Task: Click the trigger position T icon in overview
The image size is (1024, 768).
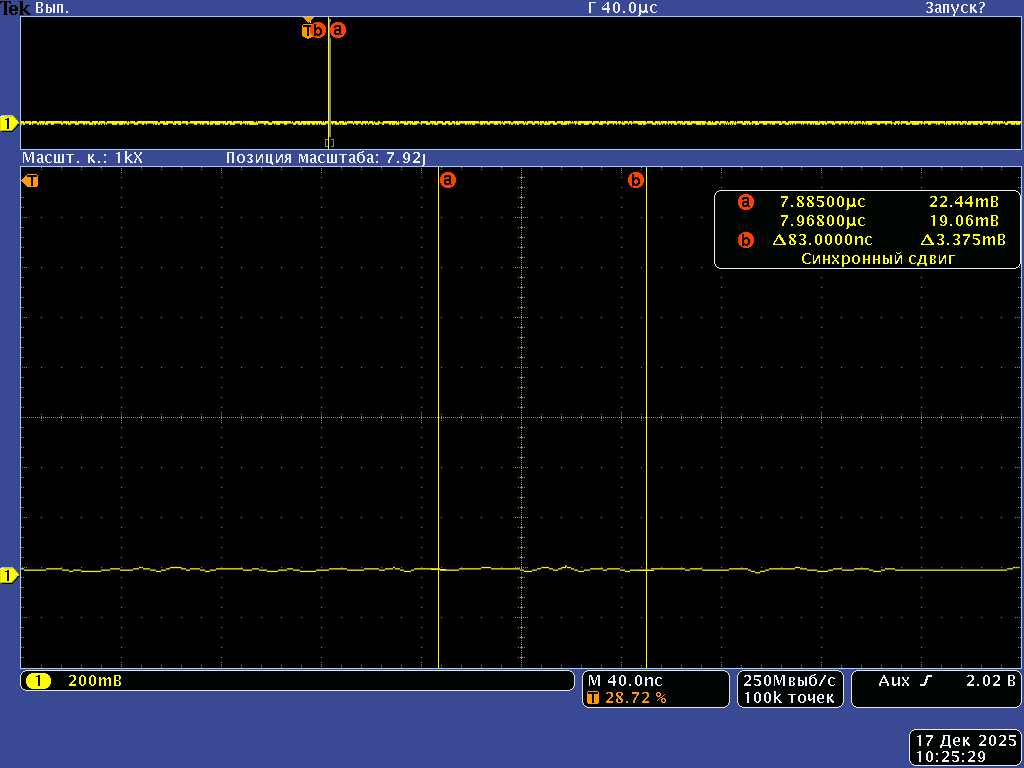Action: click(307, 30)
